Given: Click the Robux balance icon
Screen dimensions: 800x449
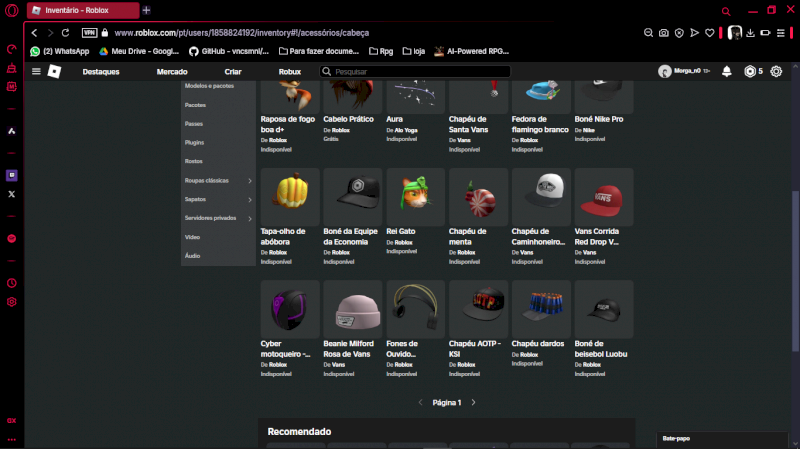Looking at the screenshot, I should tap(750, 72).
